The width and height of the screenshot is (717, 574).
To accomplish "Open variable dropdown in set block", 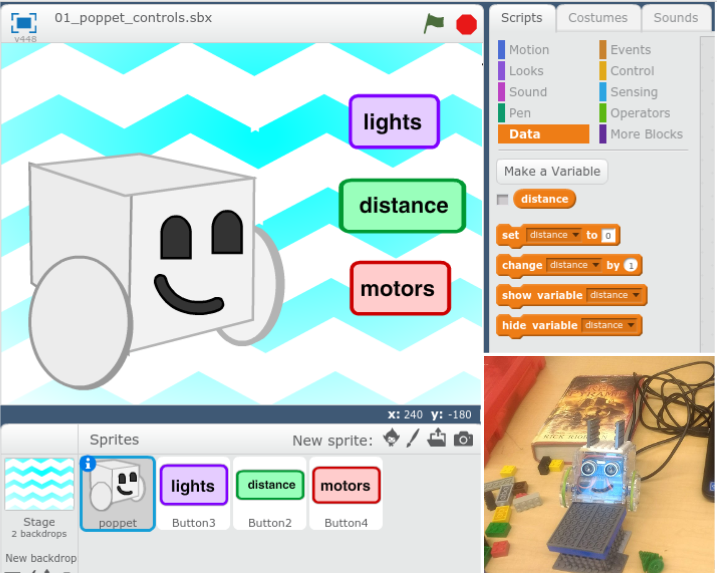I will pos(554,235).
